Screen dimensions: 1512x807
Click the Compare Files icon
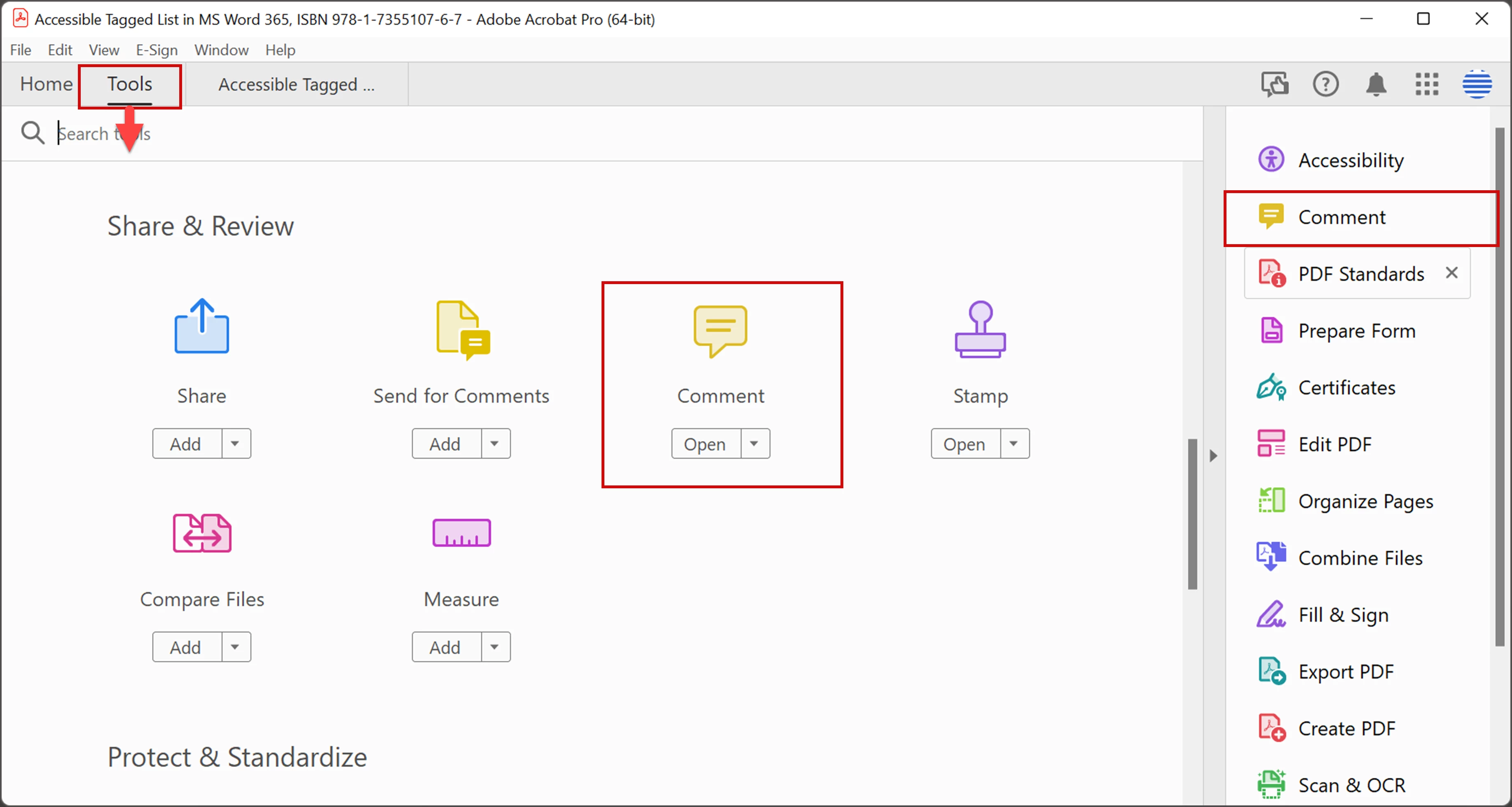tap(202, 532)
